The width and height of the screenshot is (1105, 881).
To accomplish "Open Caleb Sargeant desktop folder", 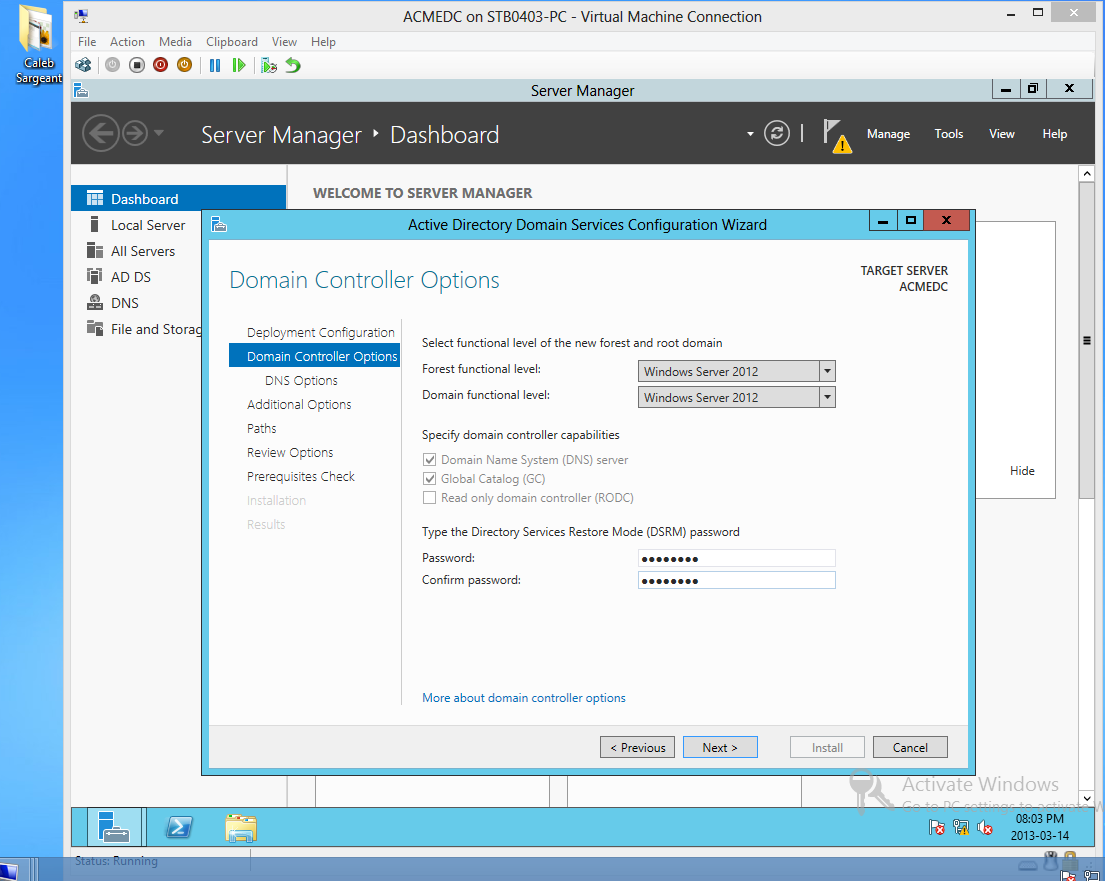I will point(37,45).
